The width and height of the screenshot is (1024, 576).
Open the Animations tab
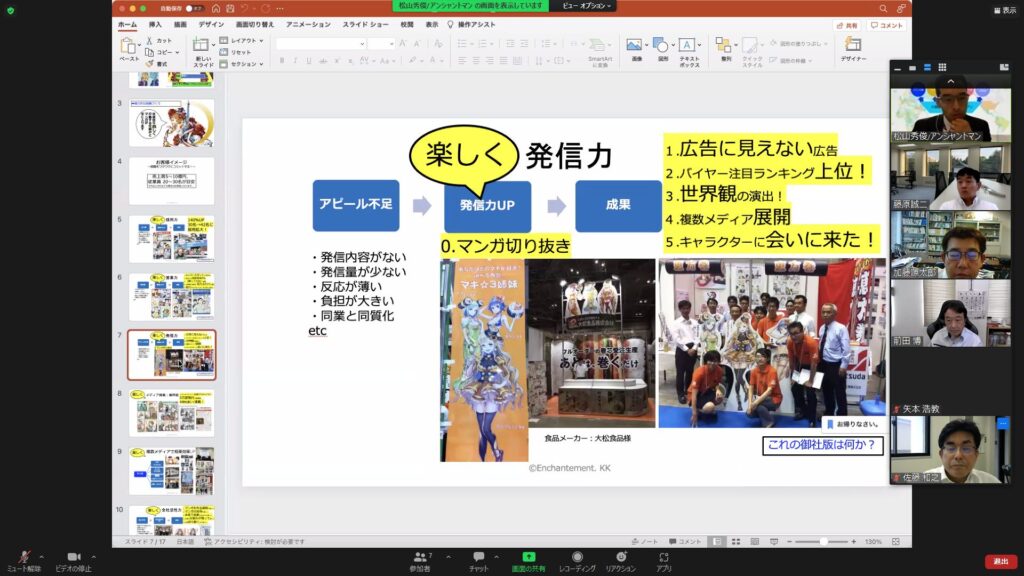click(308, 25)
